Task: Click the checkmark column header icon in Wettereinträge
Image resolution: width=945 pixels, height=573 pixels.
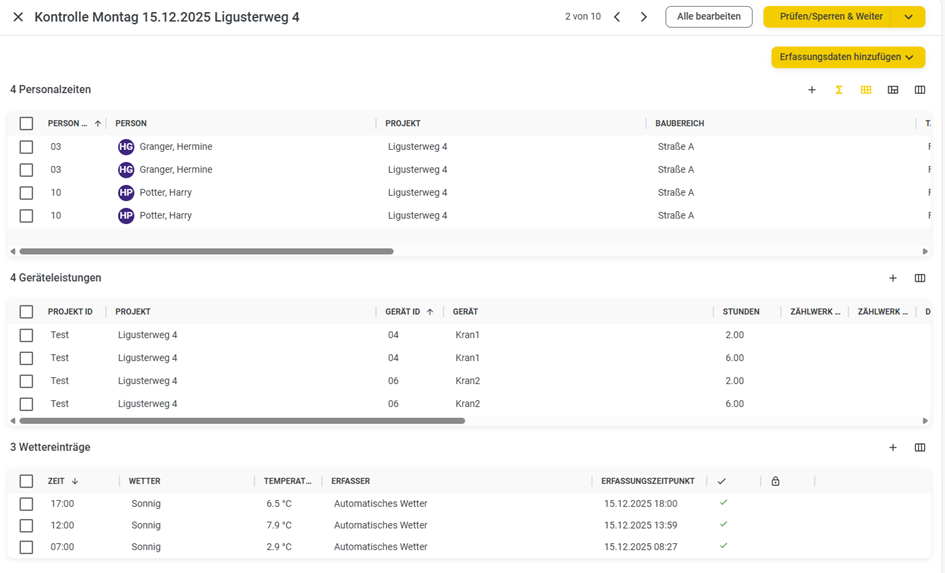Action: 721,481
